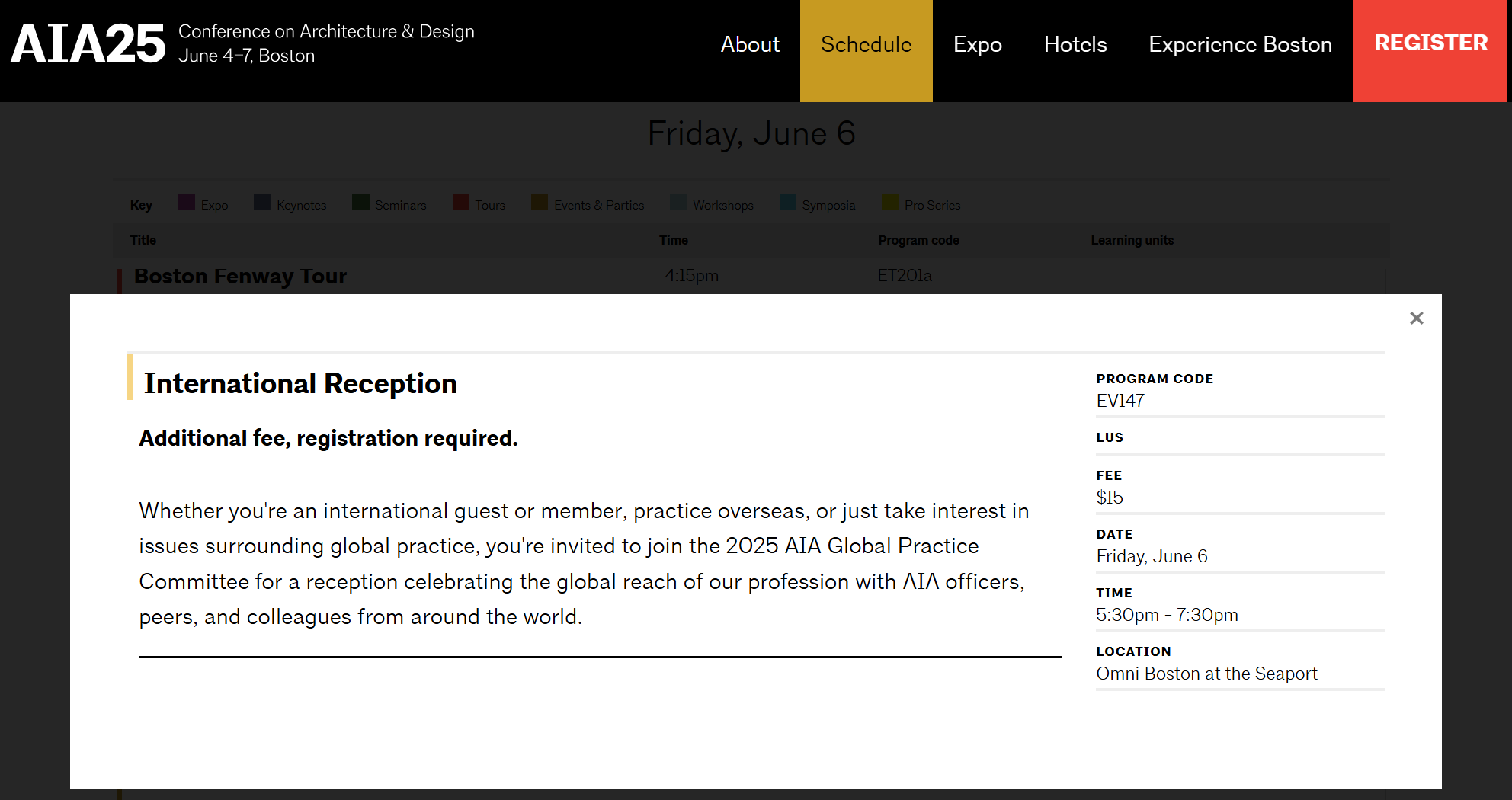Open the Hotels page
Screen dimensions: 1512x800
1075,45
